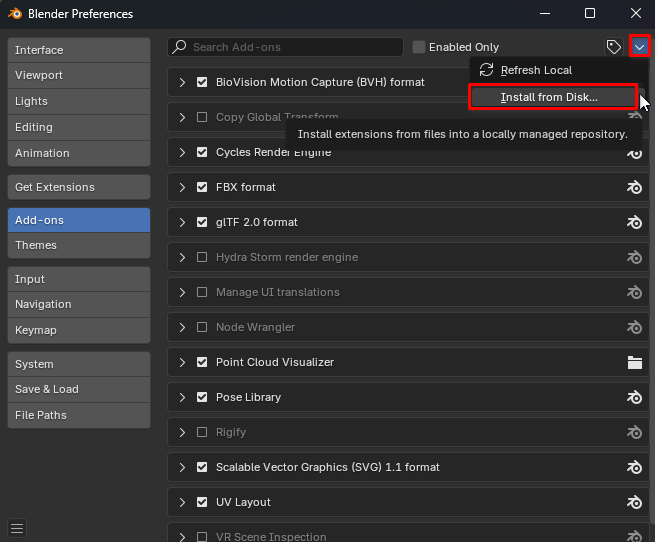Screen dimensions: 672x542
Task: Click Blender icon on Node Wrangler row
Action: tap(634, 327)
